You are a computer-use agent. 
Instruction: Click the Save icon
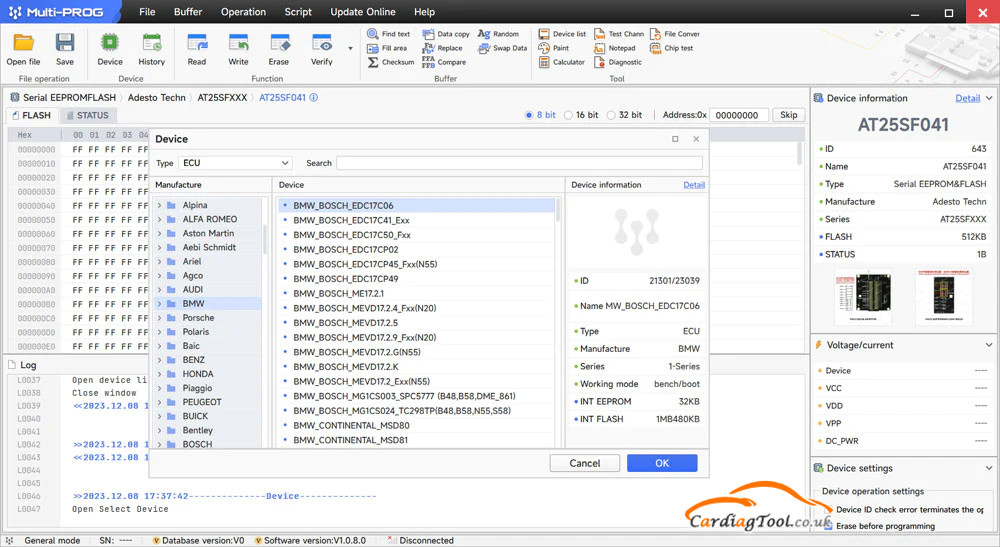click(x=64, y=43)
